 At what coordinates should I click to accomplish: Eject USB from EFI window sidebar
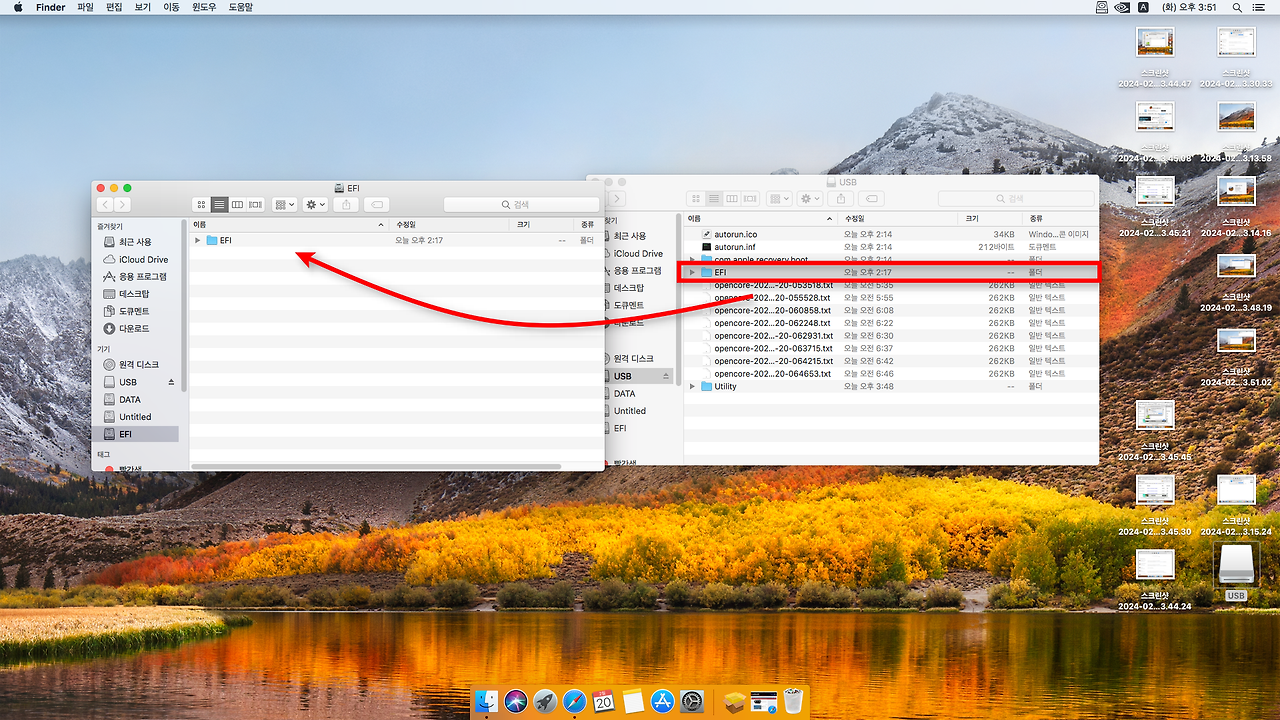point(171,382)
